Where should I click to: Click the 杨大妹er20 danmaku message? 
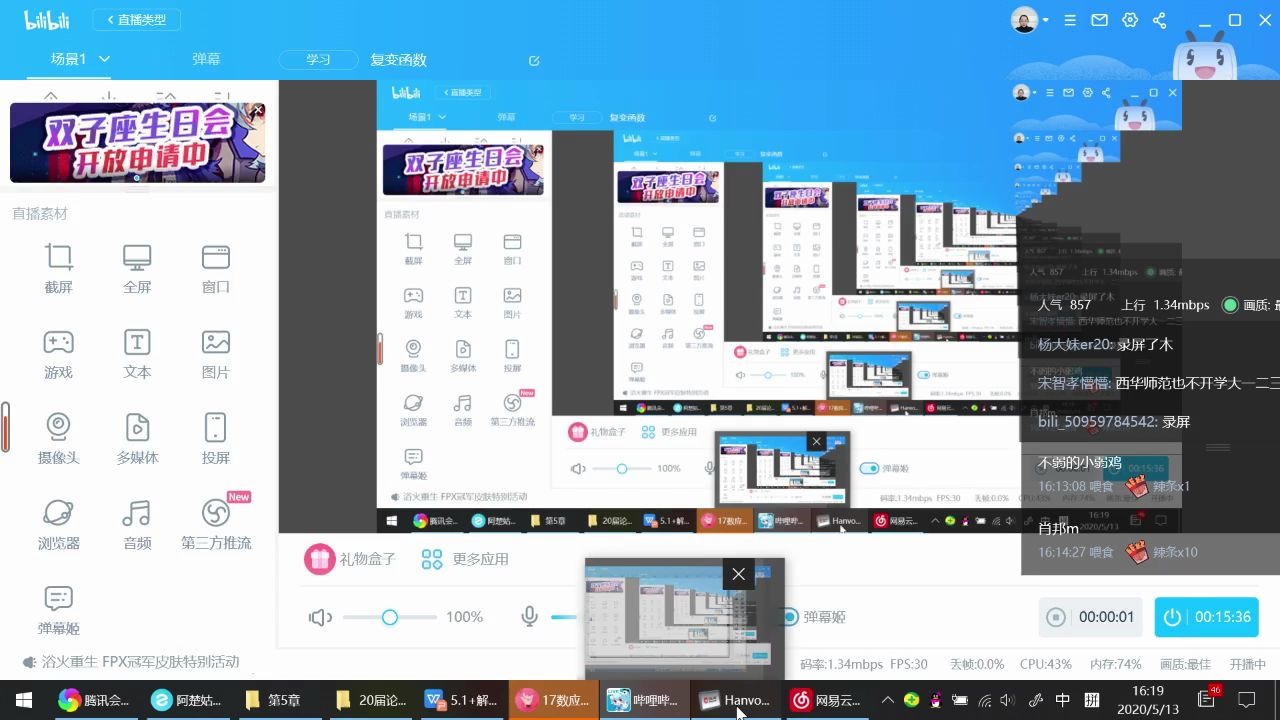(x=1105, y=344)
